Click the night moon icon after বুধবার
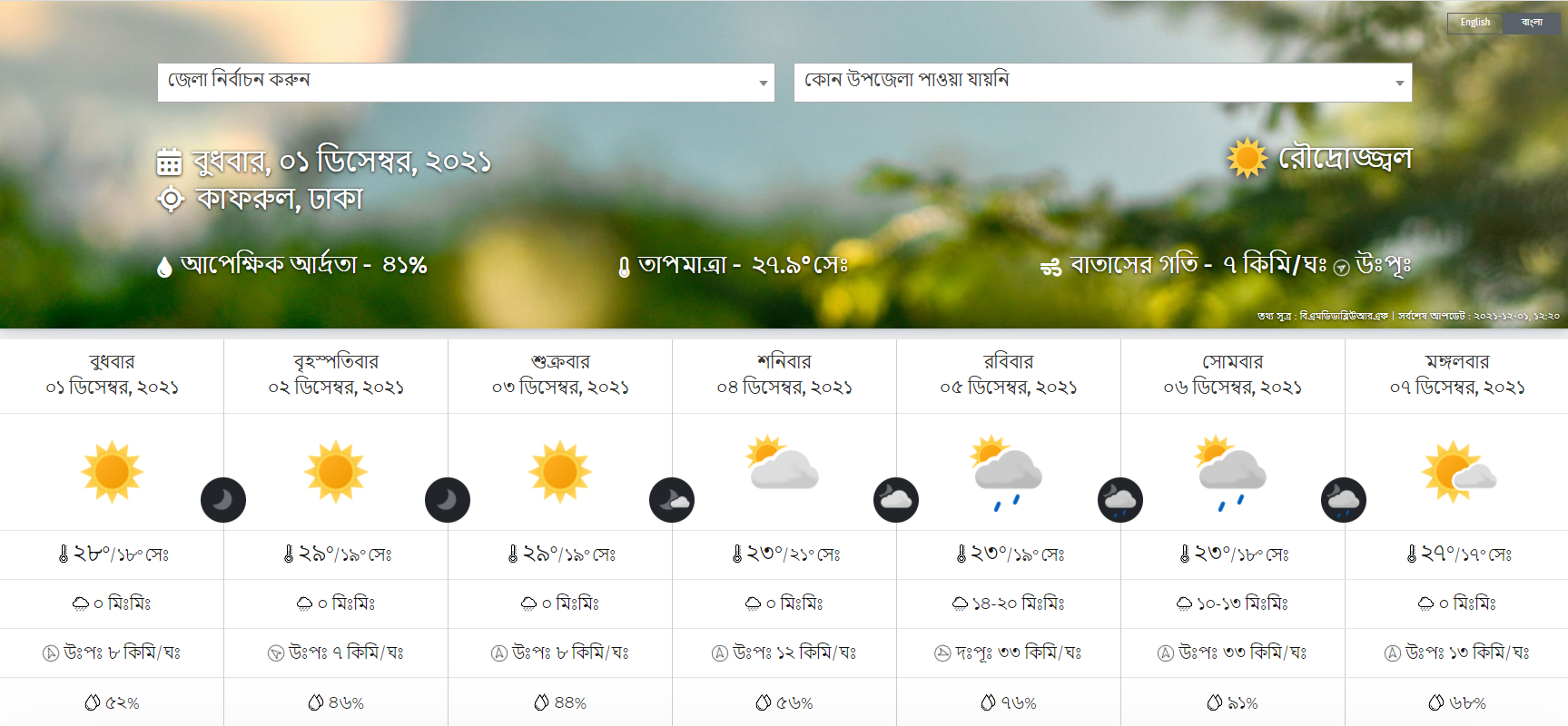 click(223, 500)
